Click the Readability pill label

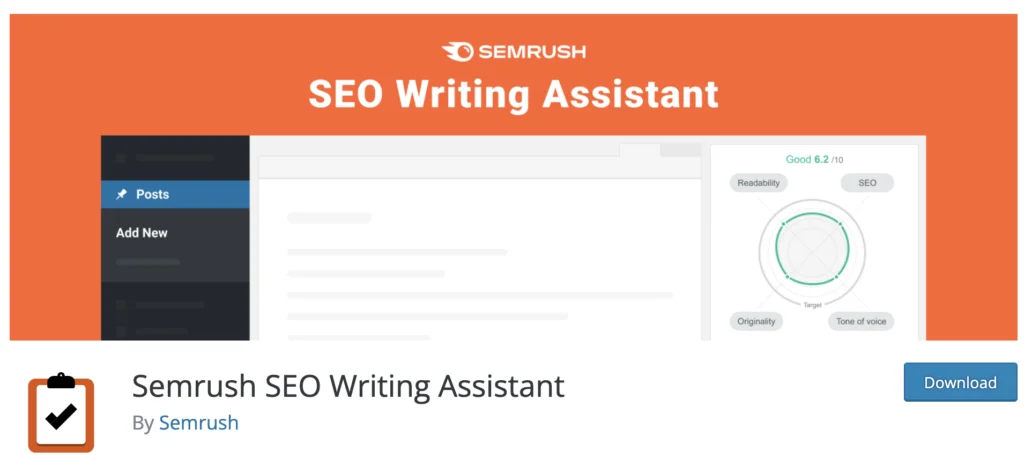(x=759, y=183)
